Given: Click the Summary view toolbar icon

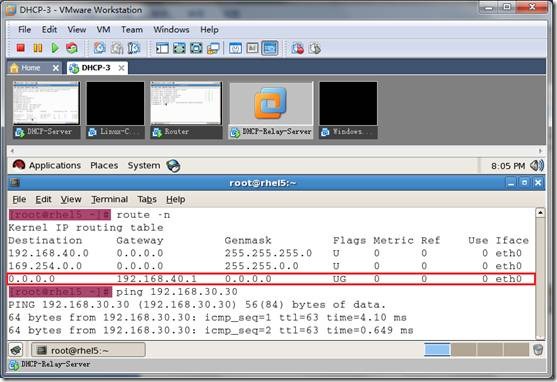Looking at the screenshot, I should coord(235,48).
